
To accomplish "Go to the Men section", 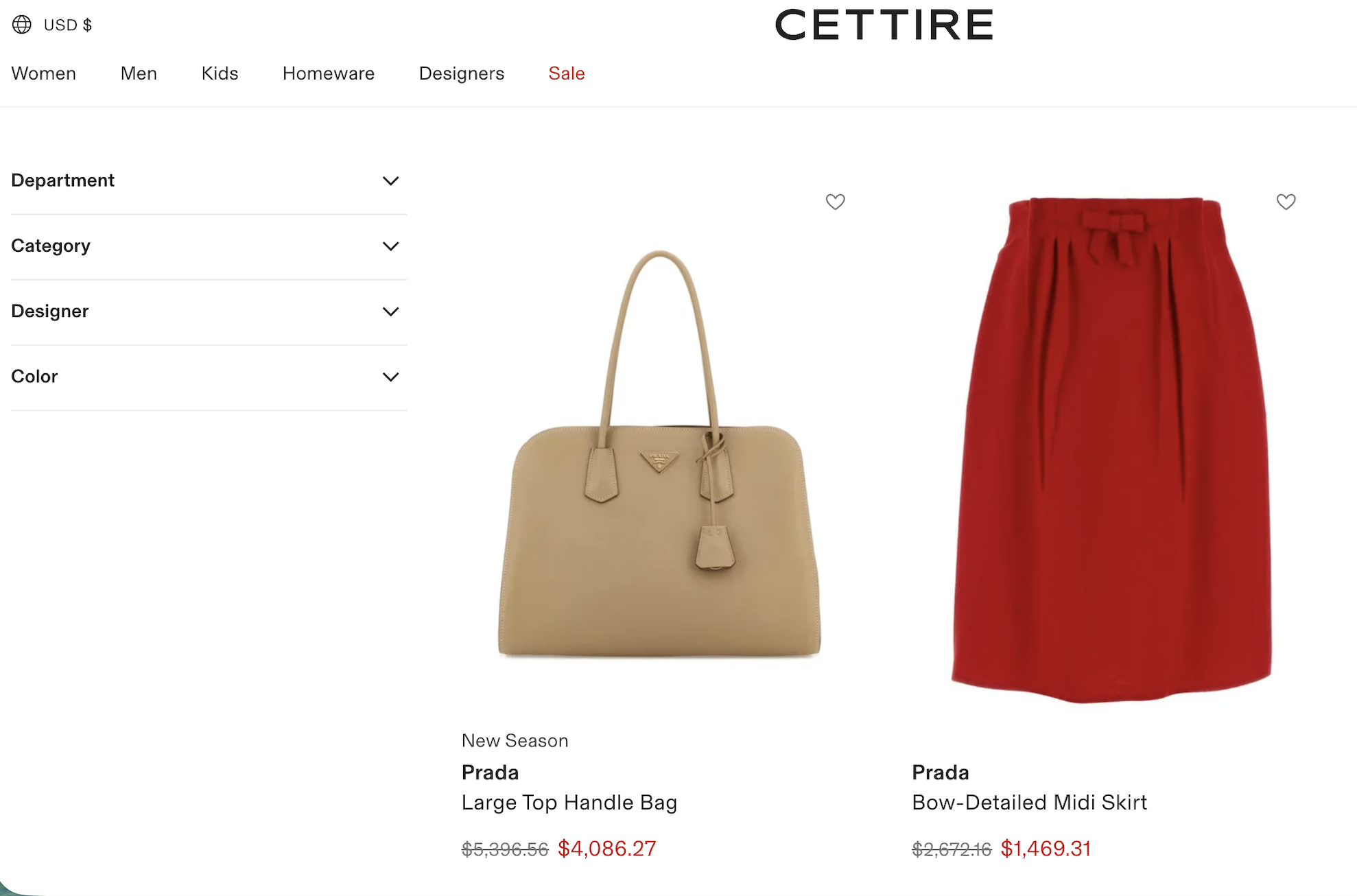I will coord(139,73).
